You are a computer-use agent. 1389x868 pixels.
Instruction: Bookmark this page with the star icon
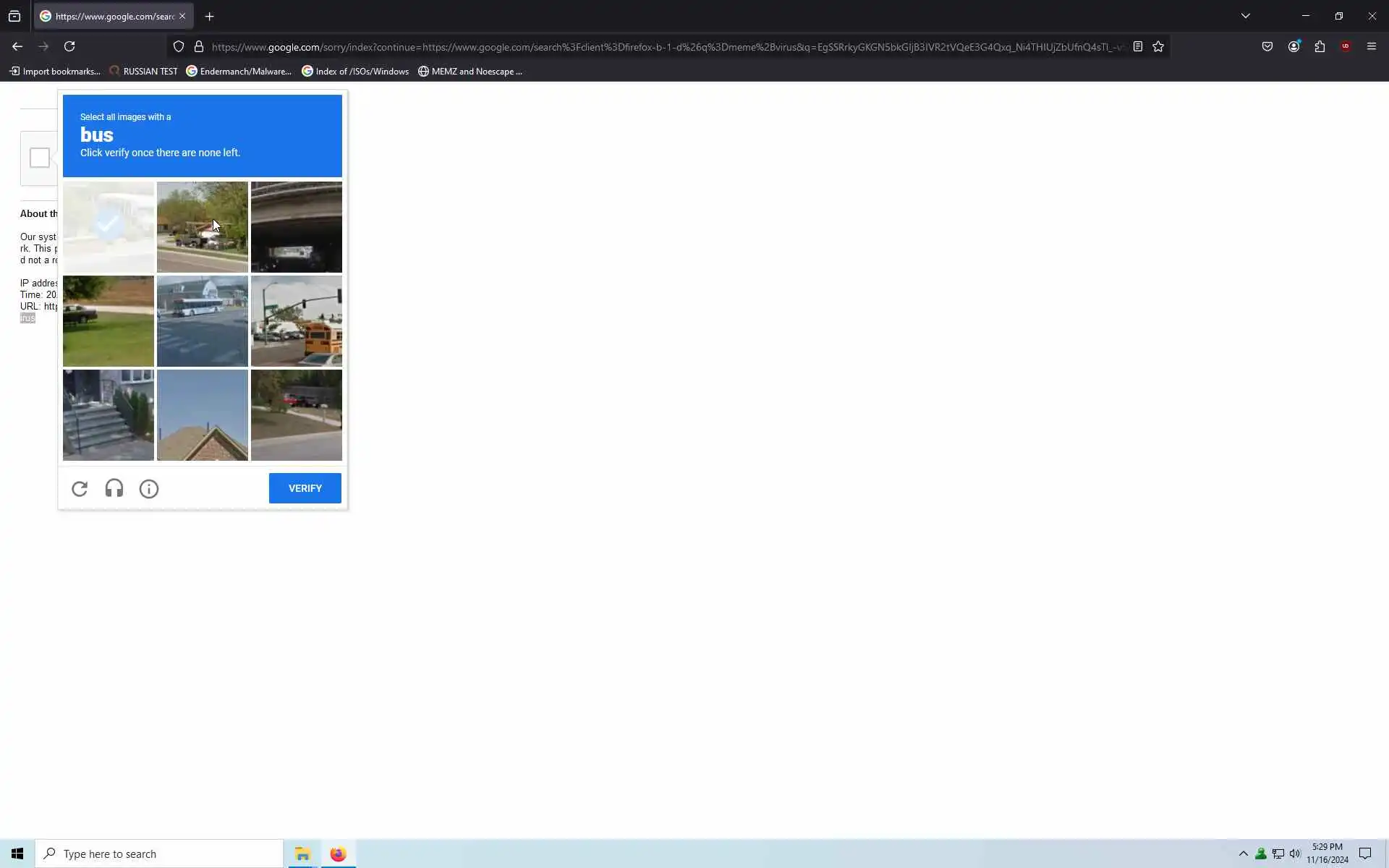coord(1158,46)
